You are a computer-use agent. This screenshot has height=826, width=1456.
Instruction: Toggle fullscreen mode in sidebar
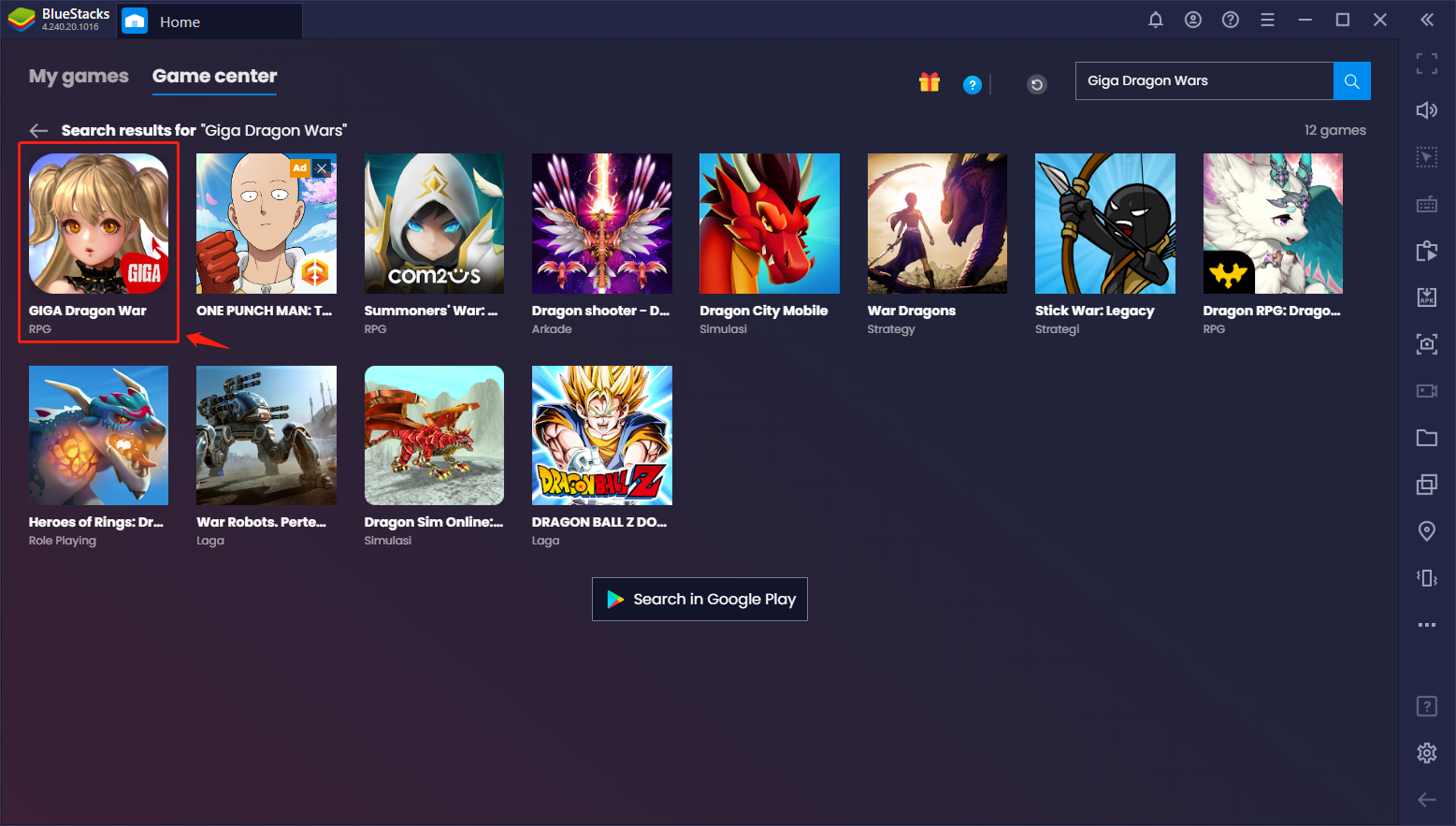pos(1427,64)
